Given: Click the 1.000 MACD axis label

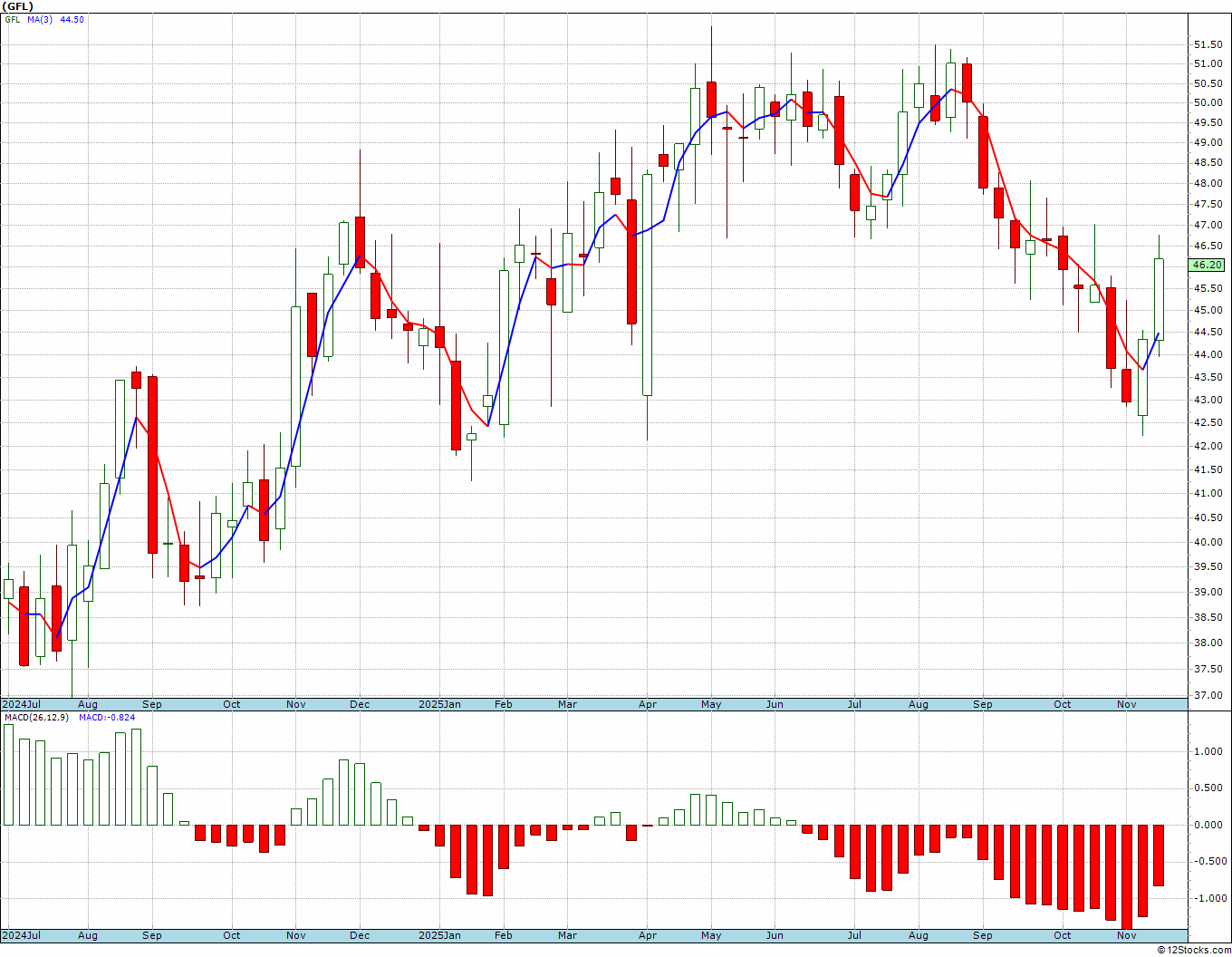Looking at the screenshot, I should tap(1207, 751).
